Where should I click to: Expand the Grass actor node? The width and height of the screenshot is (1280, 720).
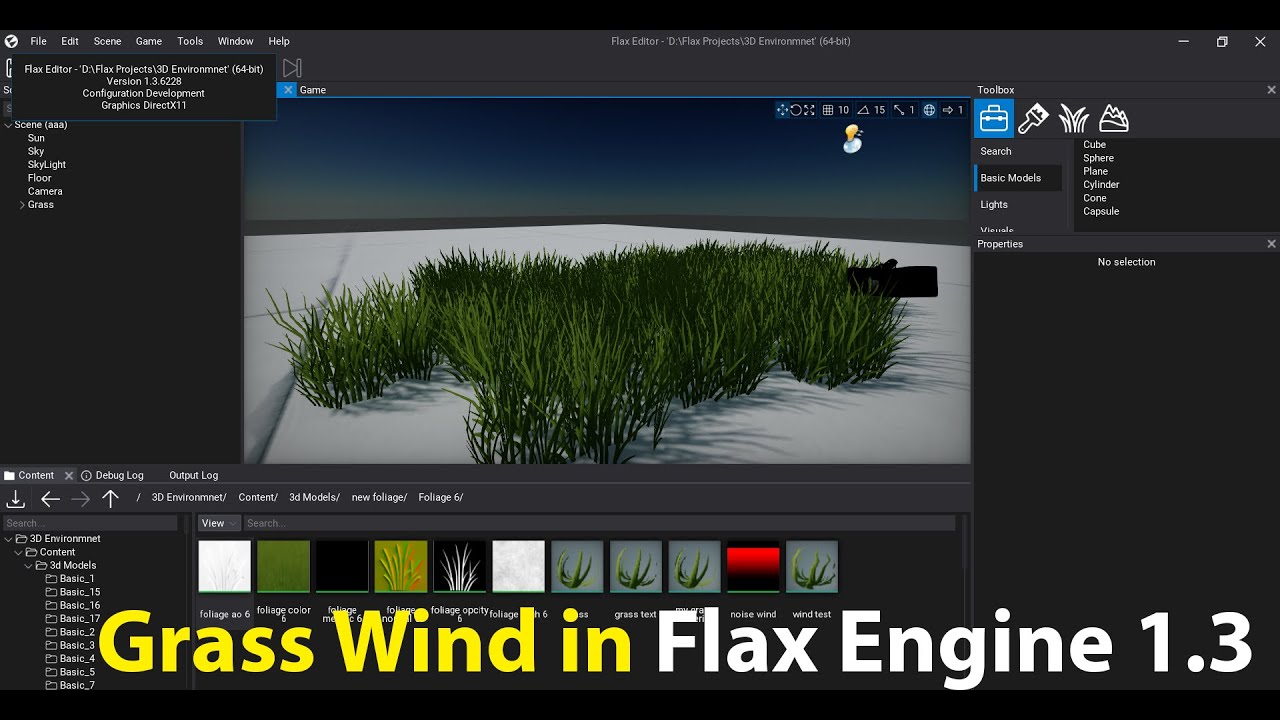(x=22, y=205)
